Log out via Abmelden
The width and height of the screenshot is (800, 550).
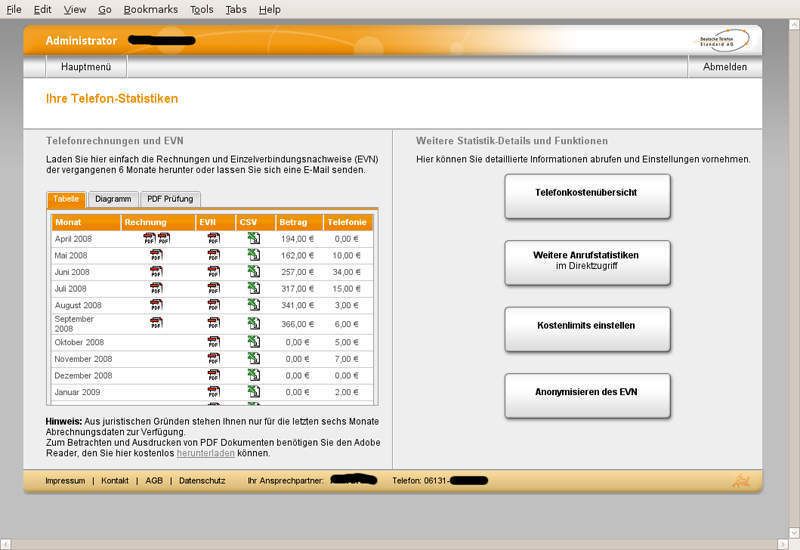click(x=725, y=67)
